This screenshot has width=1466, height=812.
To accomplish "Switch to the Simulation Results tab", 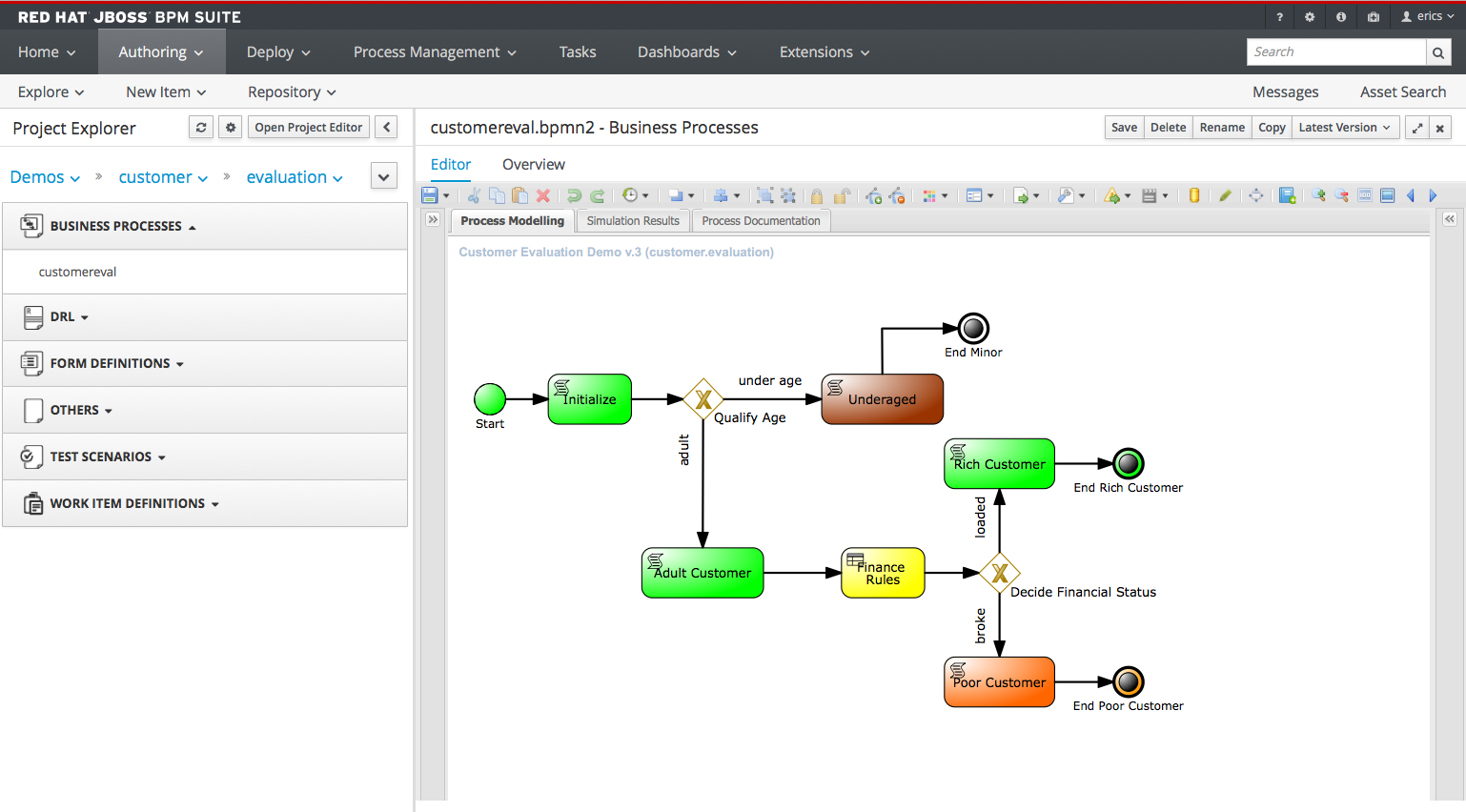I will [632, 220].
